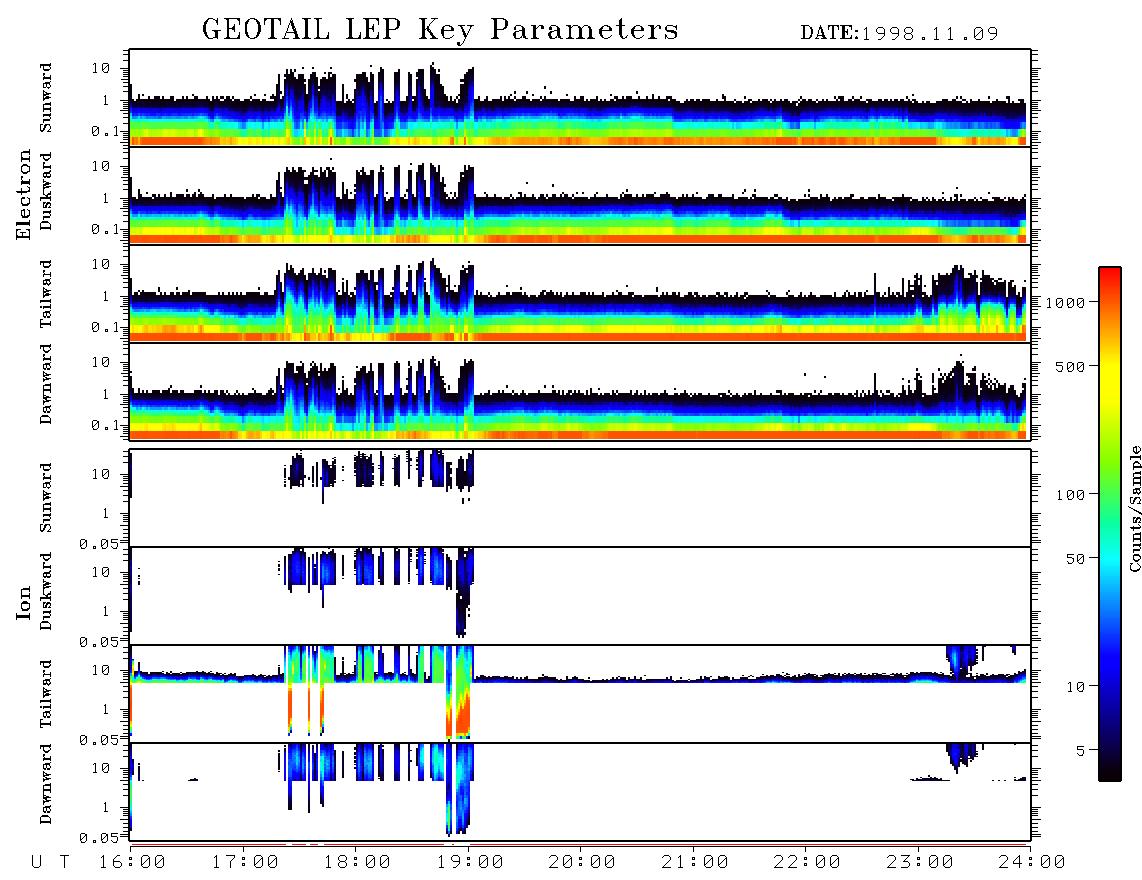The height and width of the screenshot is (880, 1142).
Task: Click the Electron "Duskward" panel label
Action: [x=46, y=191]
